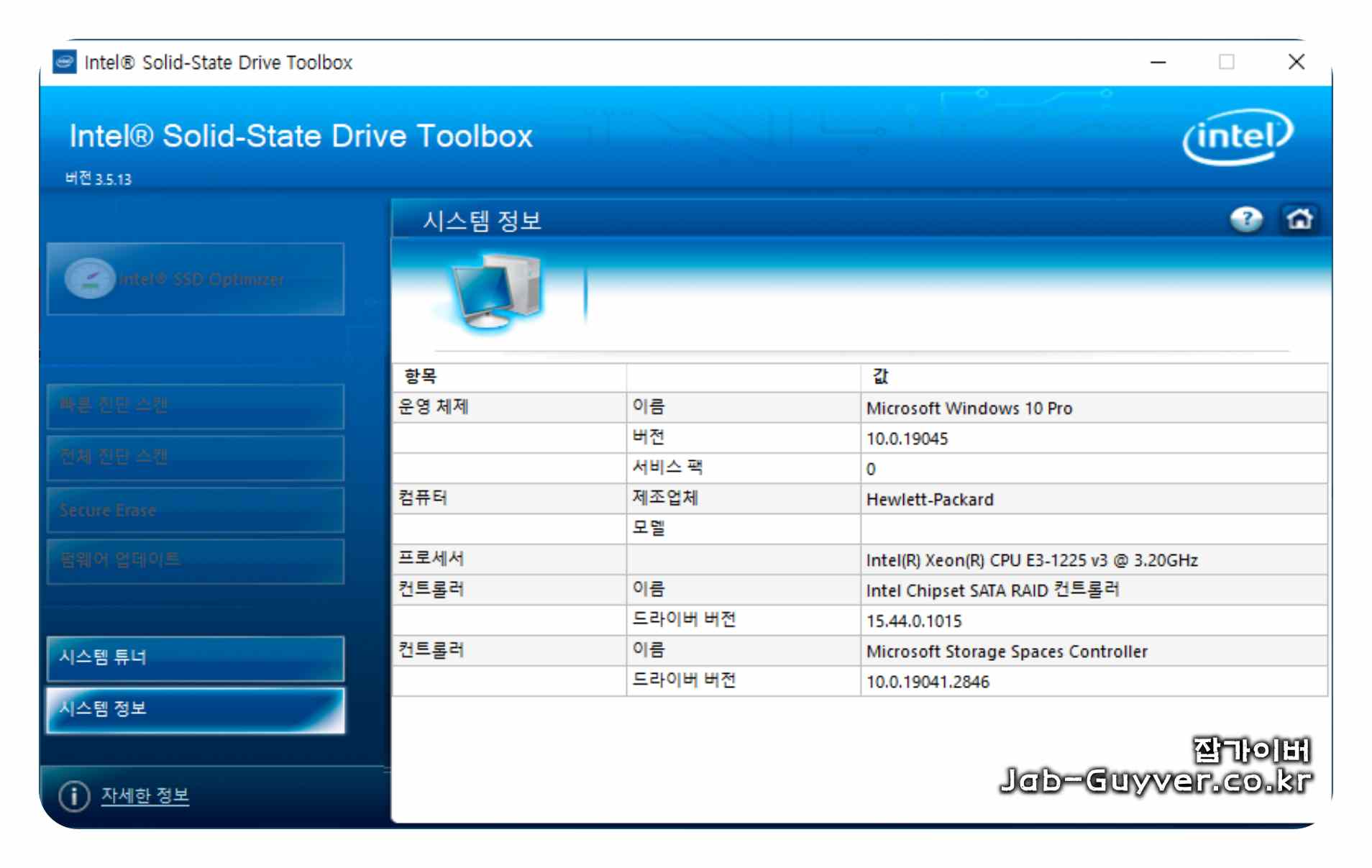The image size is (1372, 868).
Task: Open 시스템 튜너
Action: tap(196, 658)
